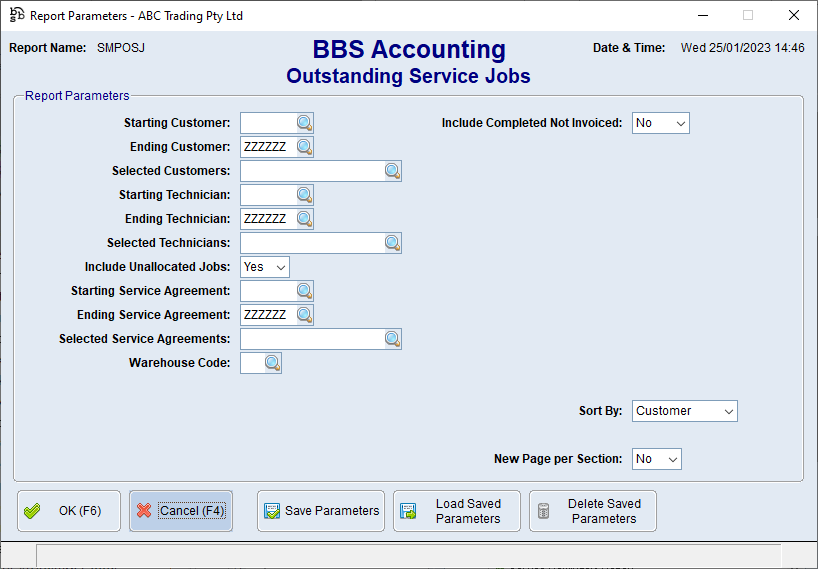Click into Ending Technician field
This screenshot has height=569, width=818.
pyautogui.click(x=269, y=219)
